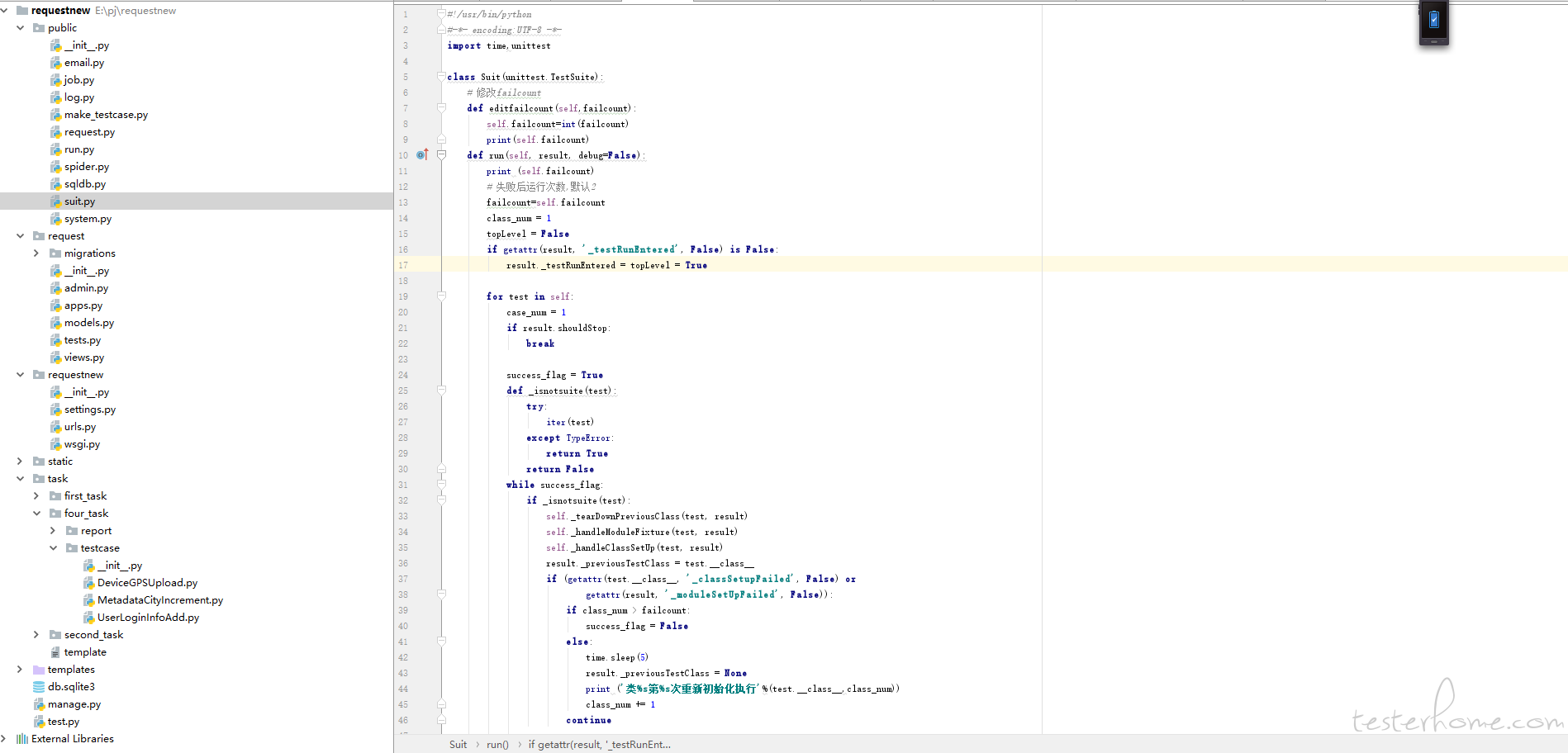Click the system.py file icon
Image resolution: width=1568 pixels, height=753 pixels.
(x=55, y=219)
